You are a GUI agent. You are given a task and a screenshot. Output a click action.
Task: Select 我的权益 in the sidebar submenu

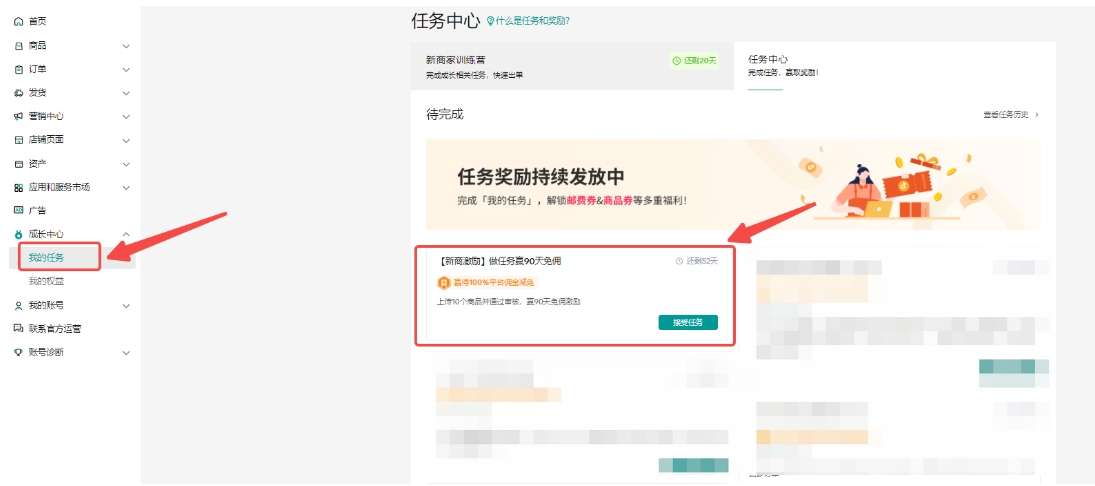click(45, 282)
